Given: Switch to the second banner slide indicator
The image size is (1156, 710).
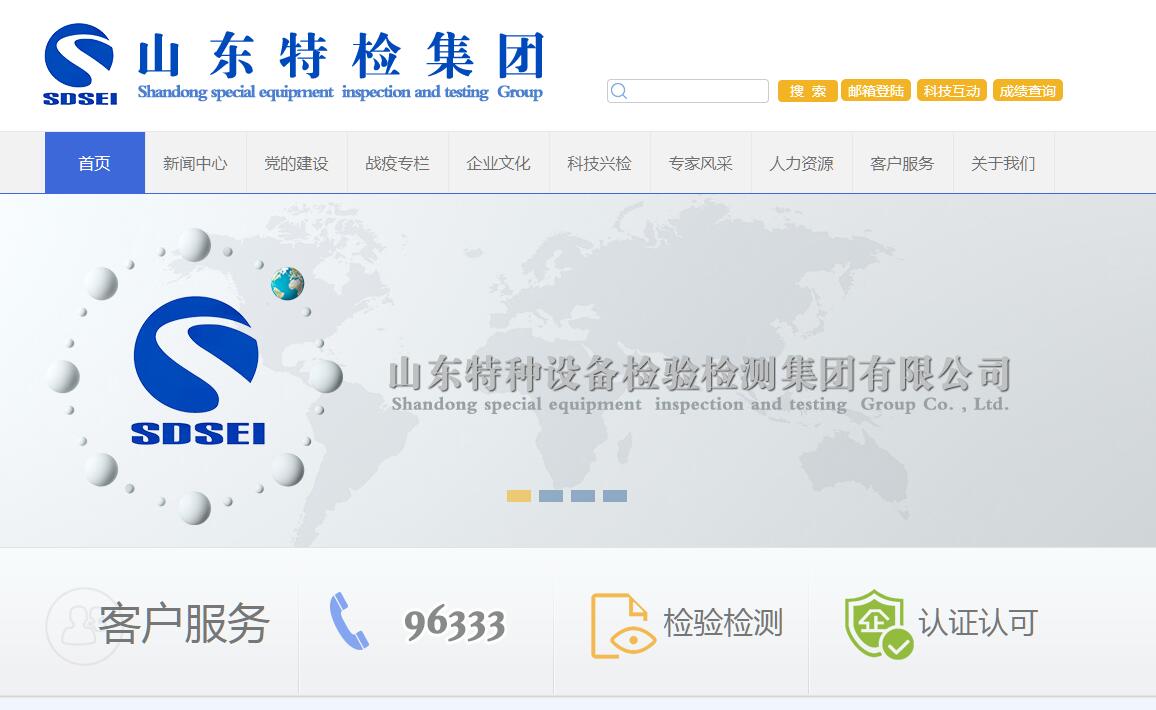Looking at the screenshot, I should pos(551,496).
